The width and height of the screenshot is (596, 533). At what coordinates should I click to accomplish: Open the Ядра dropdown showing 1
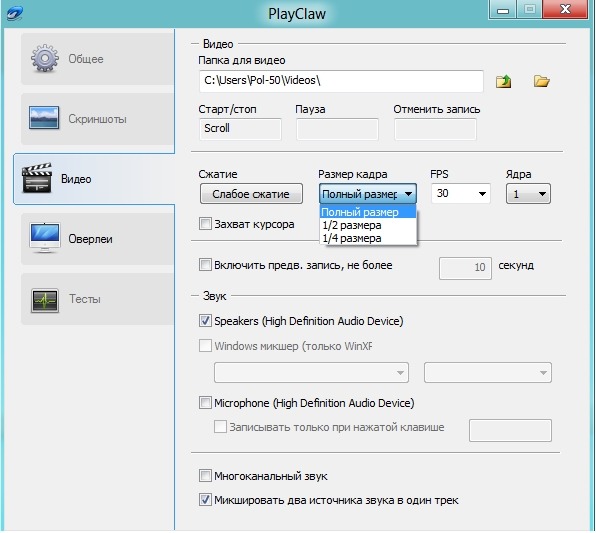point(528,194)
